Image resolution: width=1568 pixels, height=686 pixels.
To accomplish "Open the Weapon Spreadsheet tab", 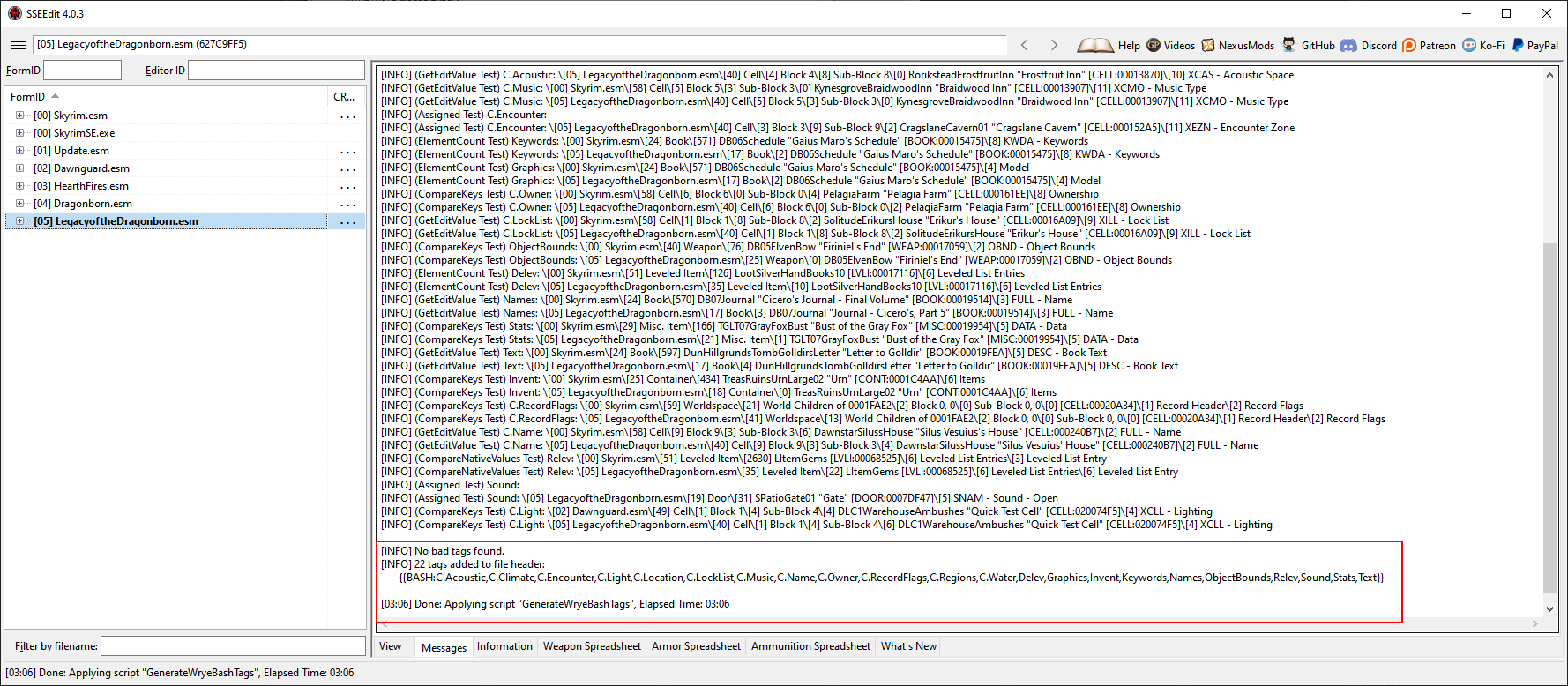I will click(592, 646).
